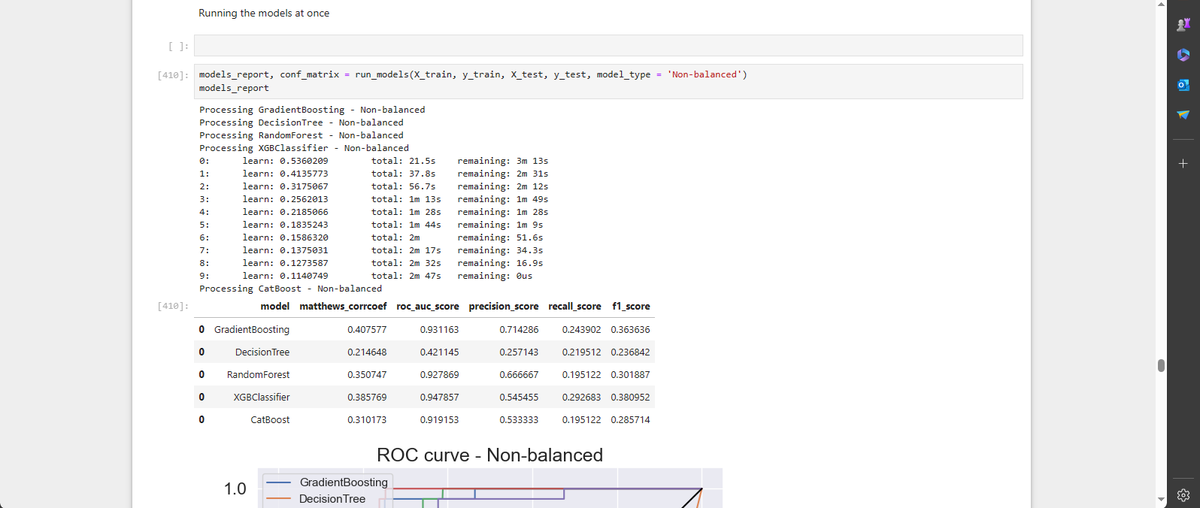Click DecisionTree precision value 0.257143

(x=519, y=352)
